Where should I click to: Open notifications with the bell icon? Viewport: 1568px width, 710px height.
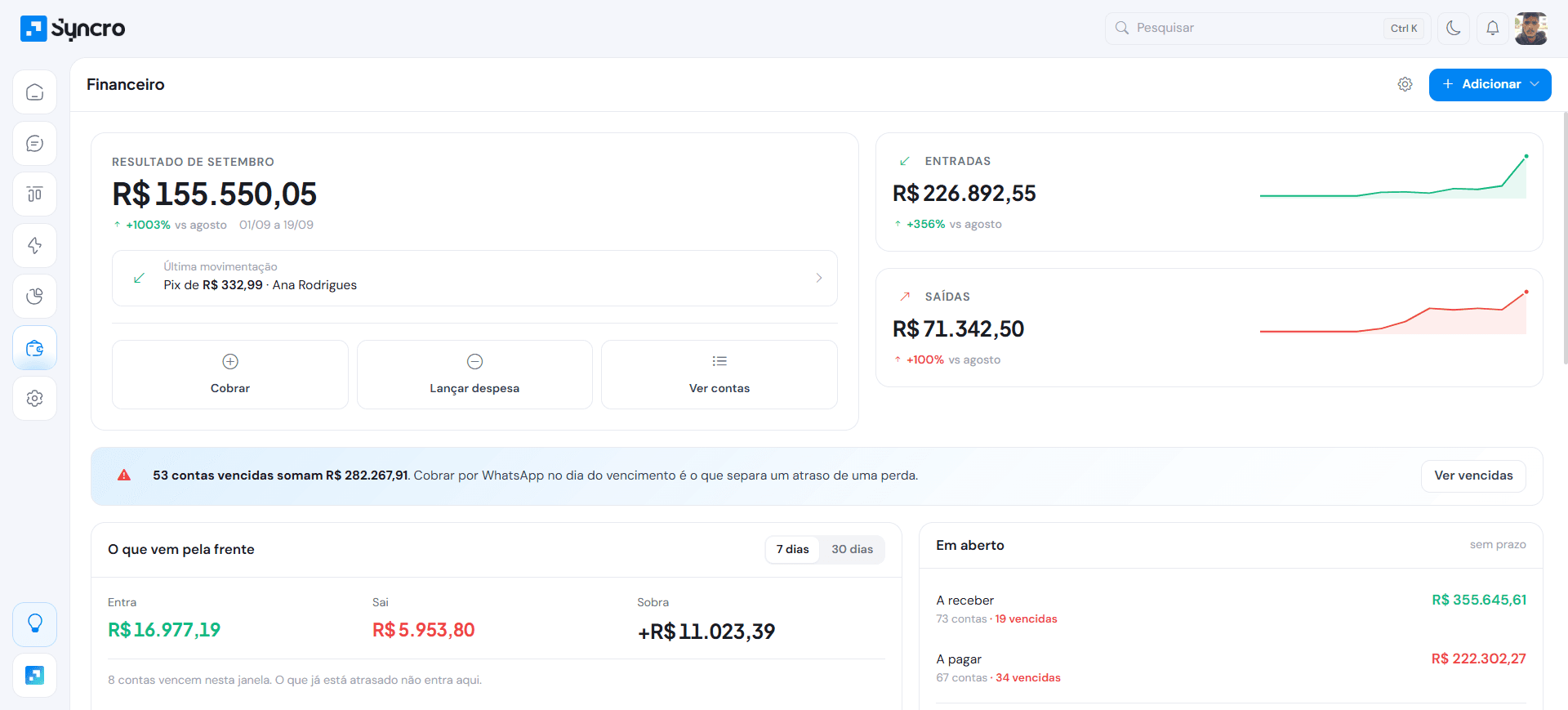pyautogui.click(x=1492, y=28)
